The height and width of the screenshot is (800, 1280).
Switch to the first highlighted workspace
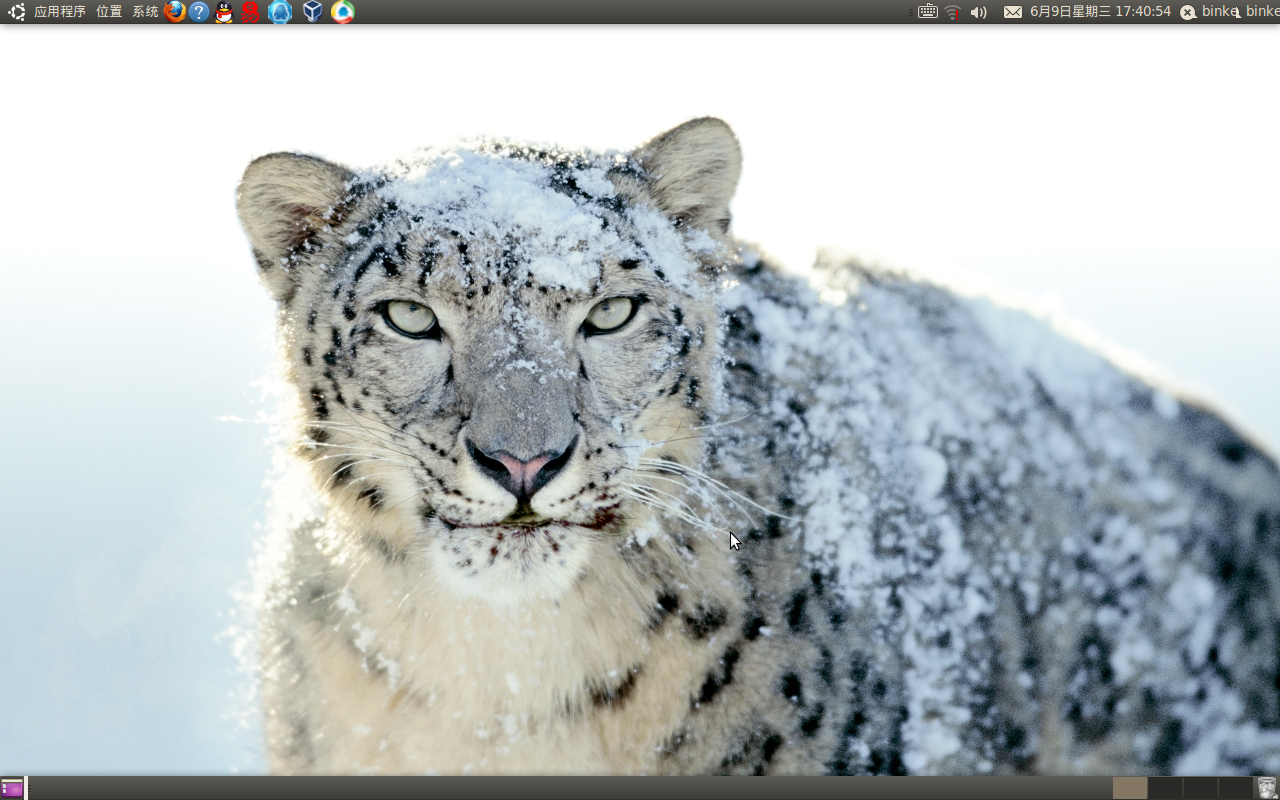click(1130, 788)
